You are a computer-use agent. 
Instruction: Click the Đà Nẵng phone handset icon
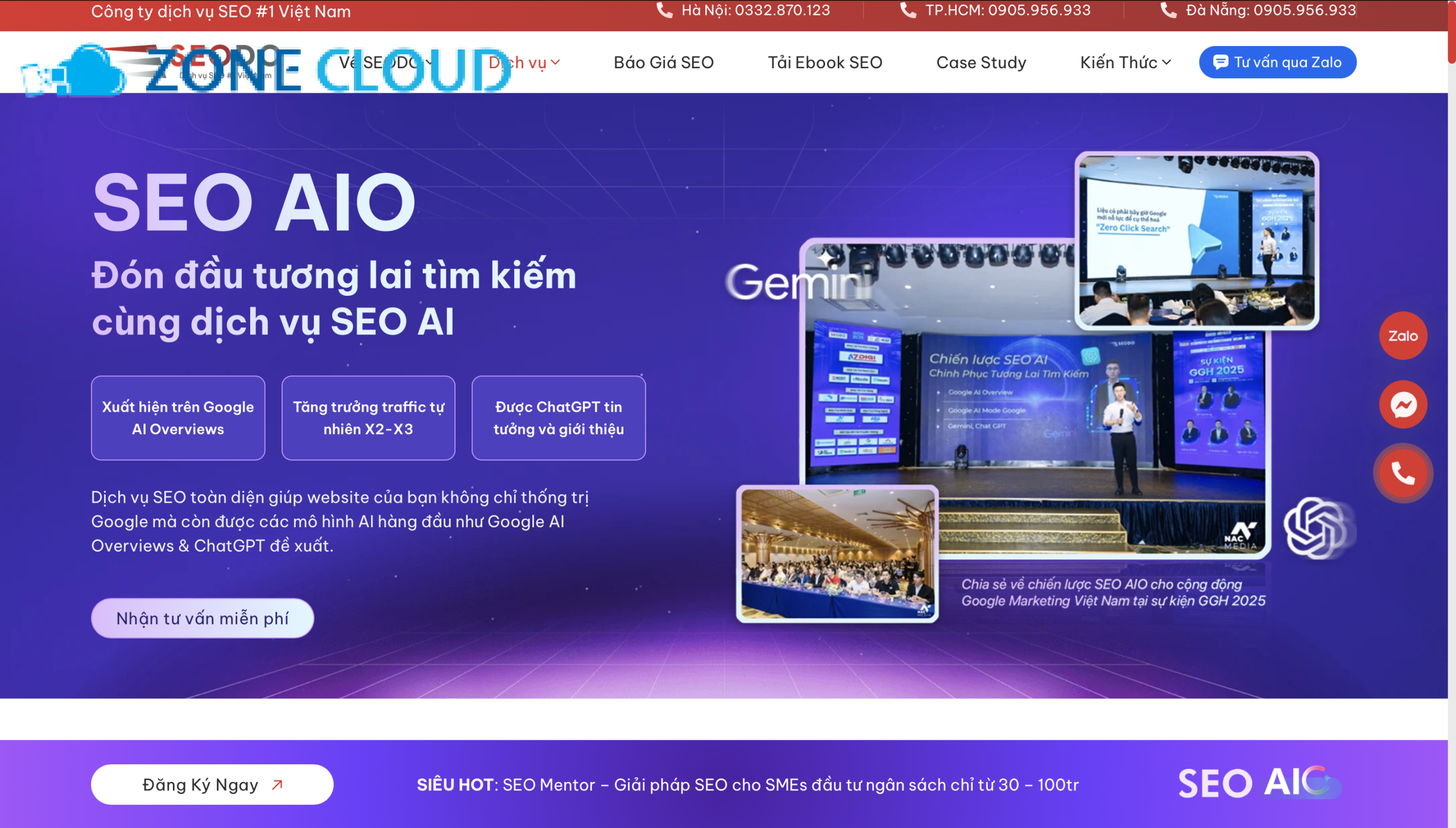click(x=1168, y=10)
